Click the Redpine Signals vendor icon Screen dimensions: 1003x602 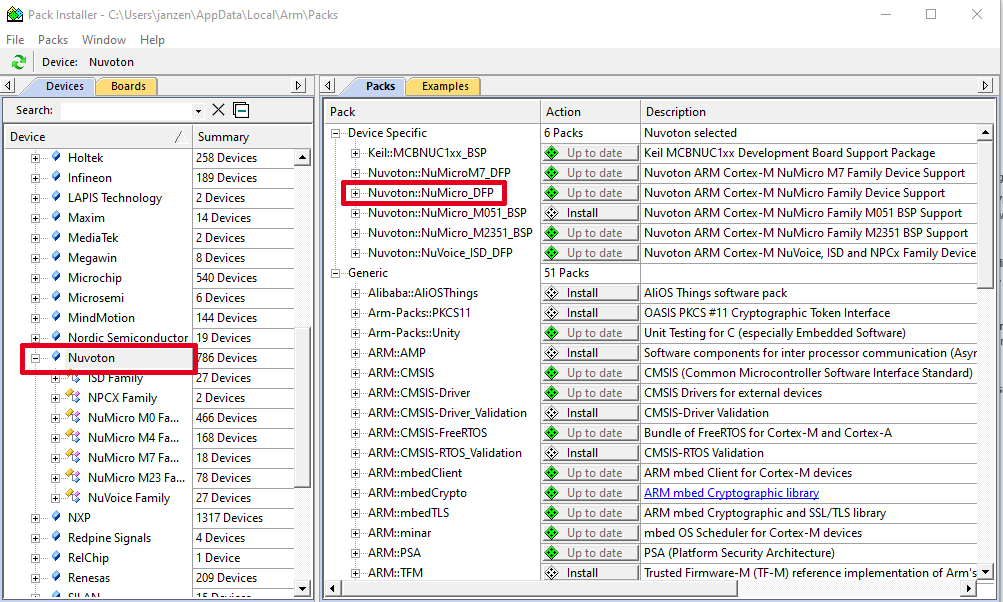[x=56, y=537]
